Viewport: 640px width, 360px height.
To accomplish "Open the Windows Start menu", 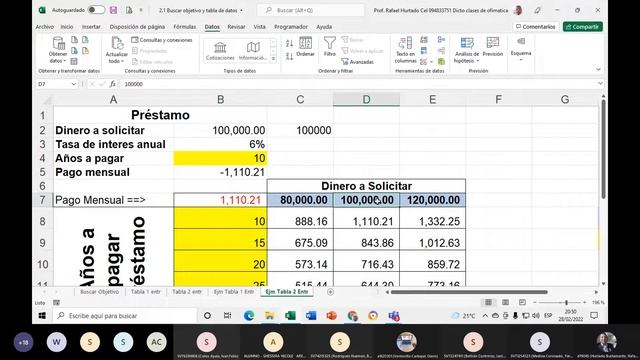I will (x=42, y=316).
